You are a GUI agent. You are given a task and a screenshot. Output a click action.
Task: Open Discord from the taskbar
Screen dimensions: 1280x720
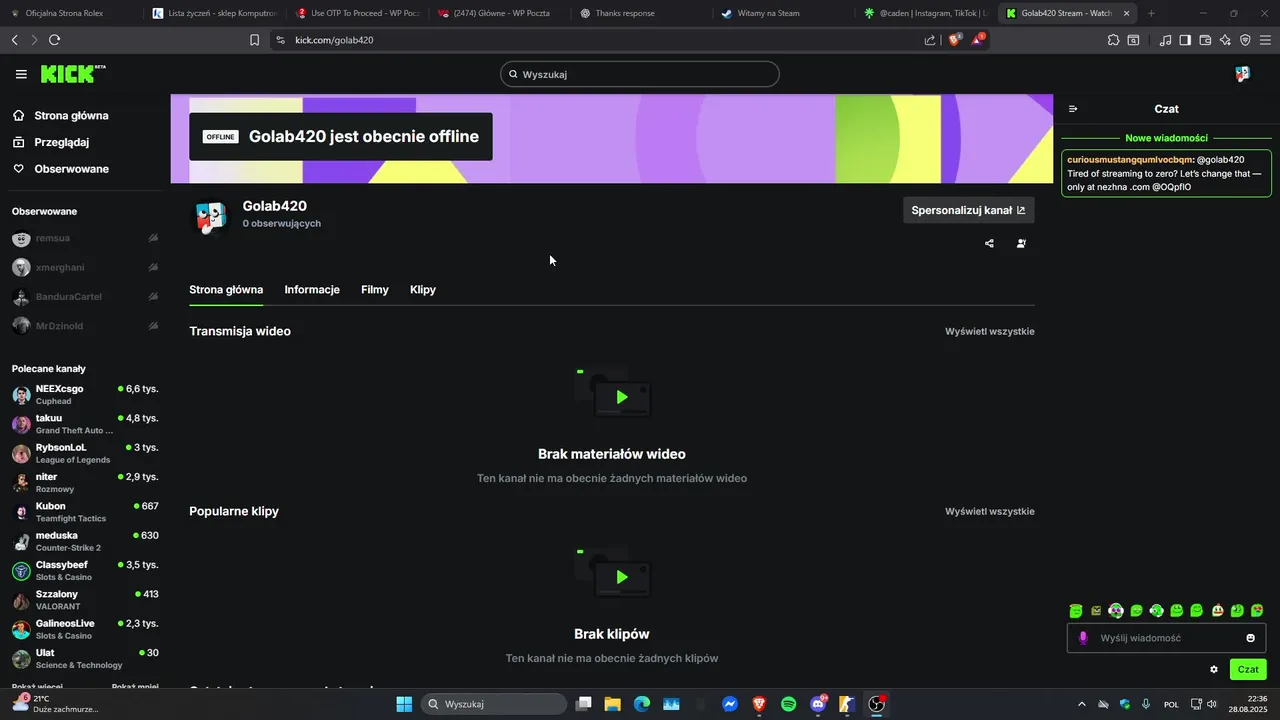tap(818, 704)
